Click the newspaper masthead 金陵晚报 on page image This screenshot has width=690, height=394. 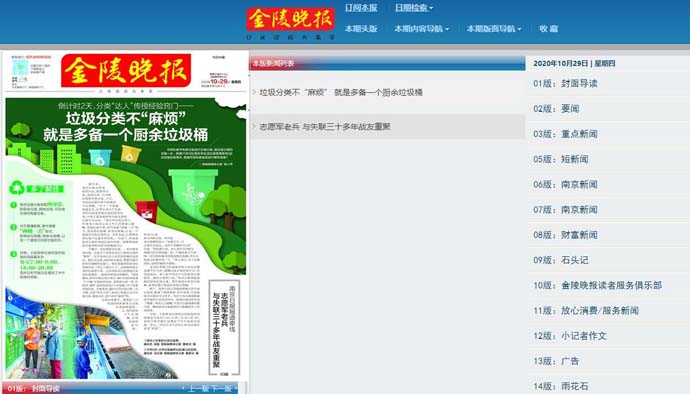click(x=126, y=70)
